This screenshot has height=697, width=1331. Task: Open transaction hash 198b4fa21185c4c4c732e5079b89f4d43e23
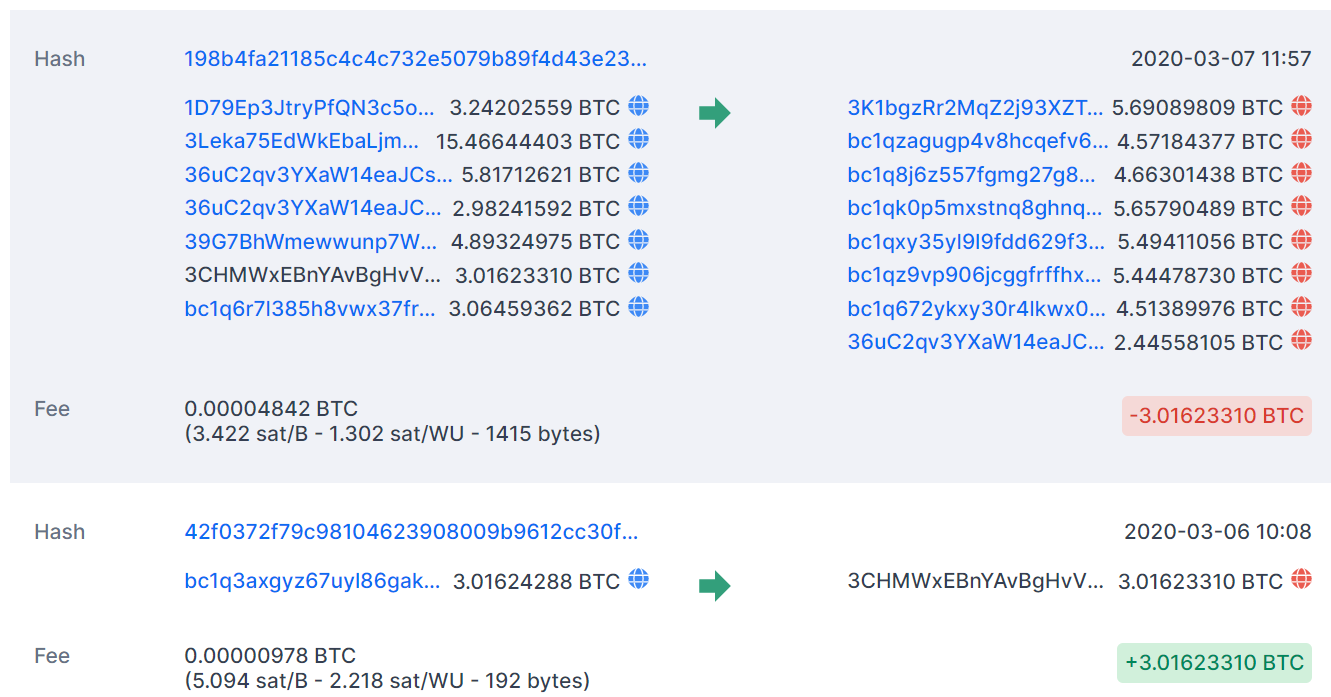click(415, 59)
